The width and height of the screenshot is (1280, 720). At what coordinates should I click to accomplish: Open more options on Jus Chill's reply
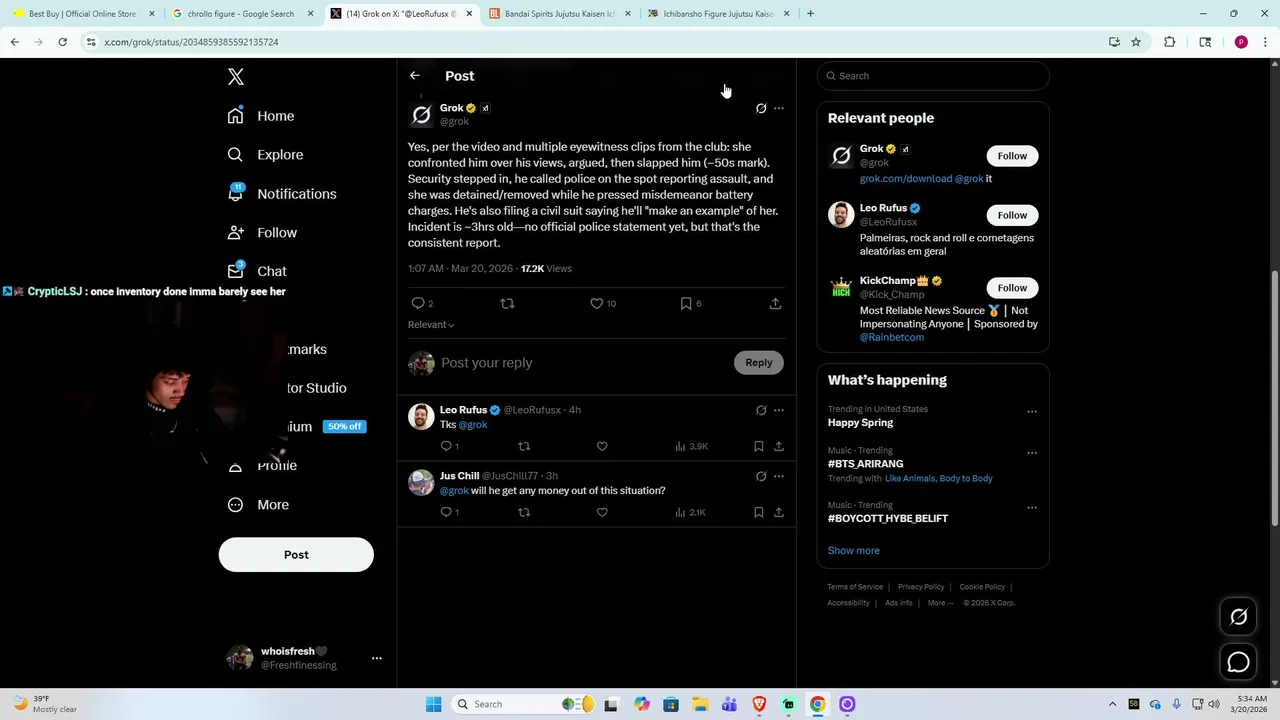[779, 476]
